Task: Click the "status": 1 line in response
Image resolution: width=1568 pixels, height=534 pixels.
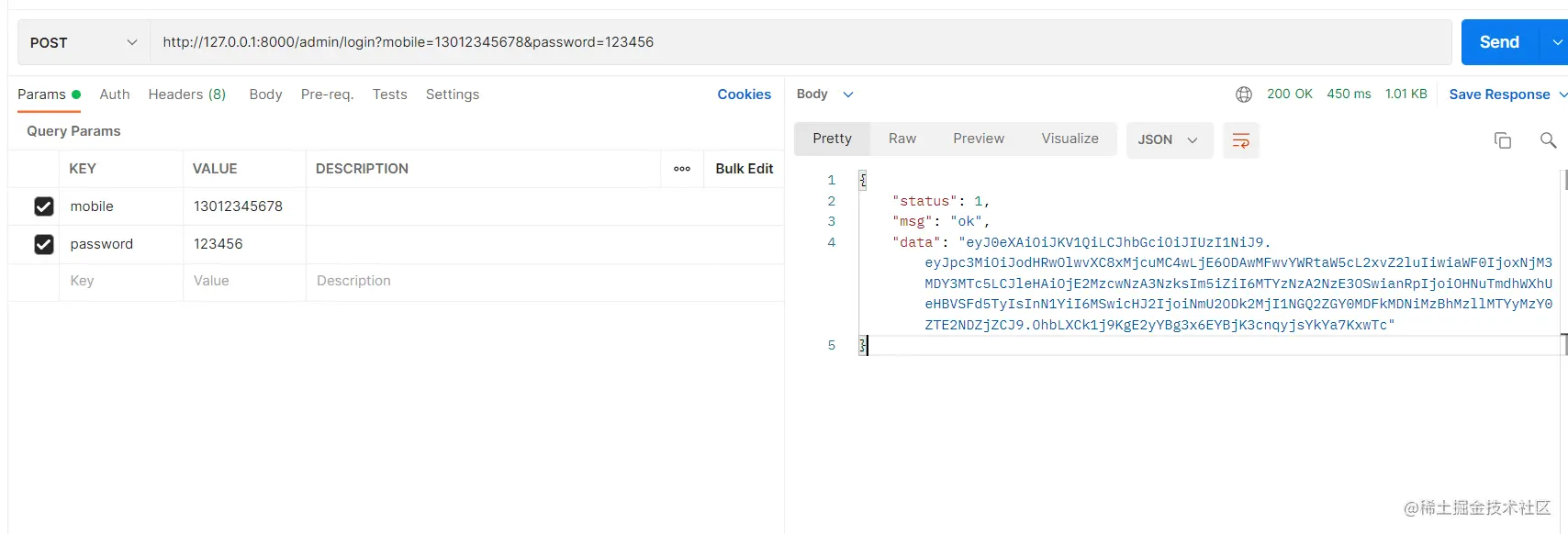Action: (941, 201)
